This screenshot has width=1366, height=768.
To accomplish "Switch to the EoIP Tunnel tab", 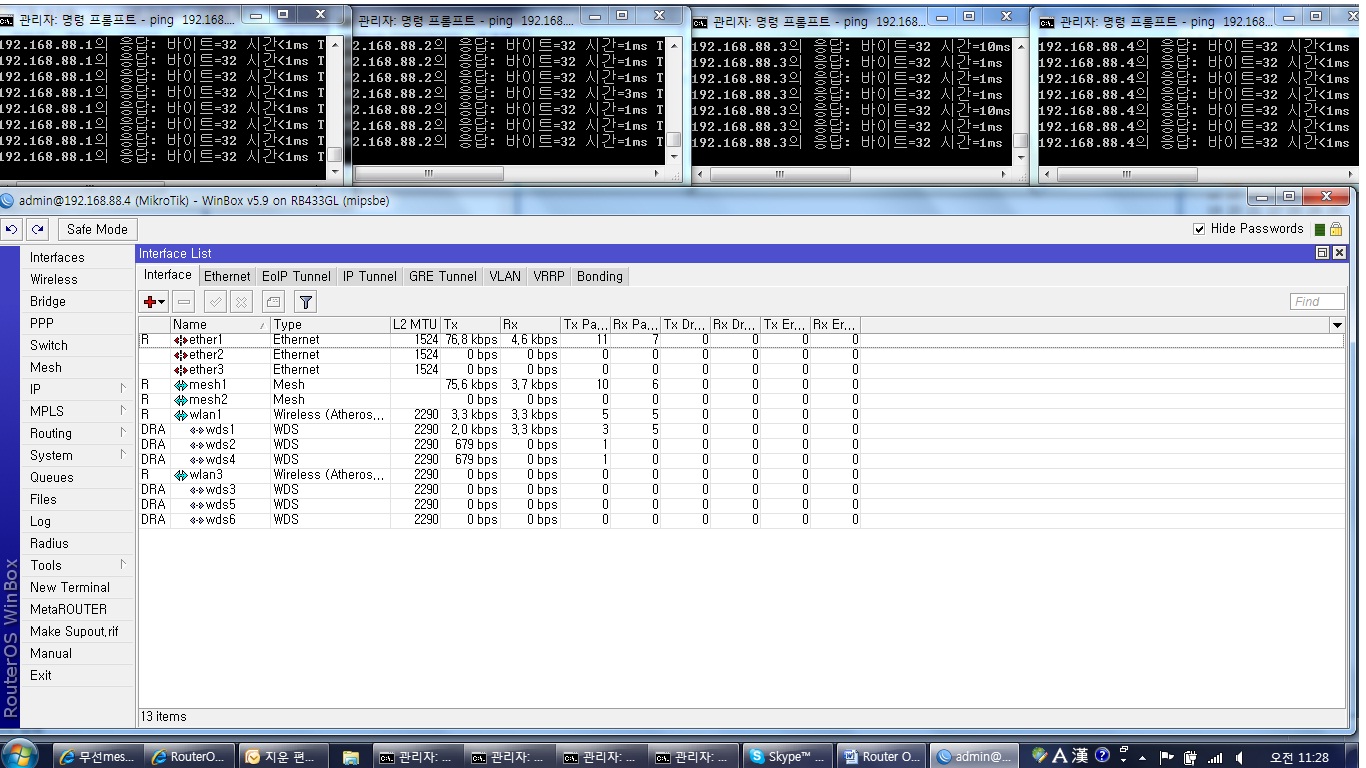I will (x=296, y=276).
